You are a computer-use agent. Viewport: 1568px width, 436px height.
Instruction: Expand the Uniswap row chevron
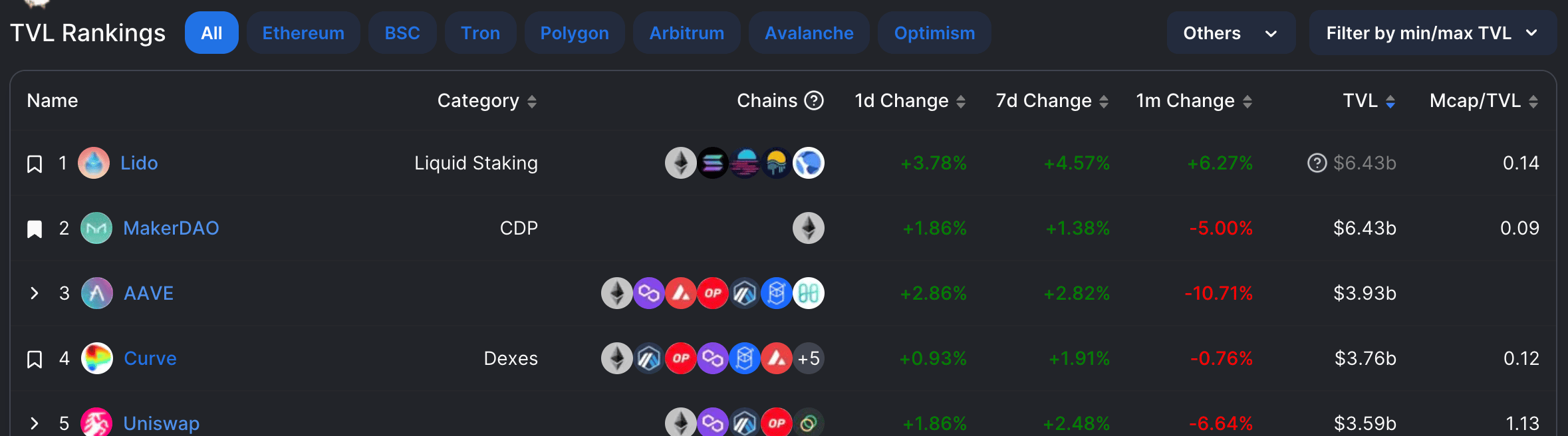point(35,423)
